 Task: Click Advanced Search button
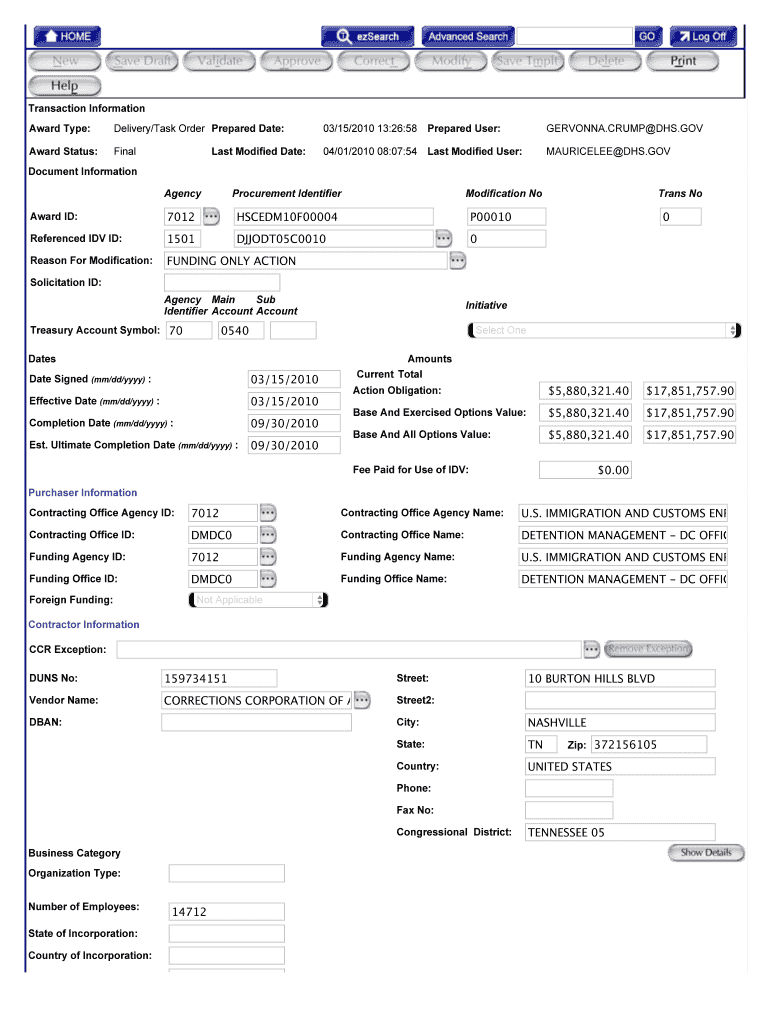tap(468, 36)
